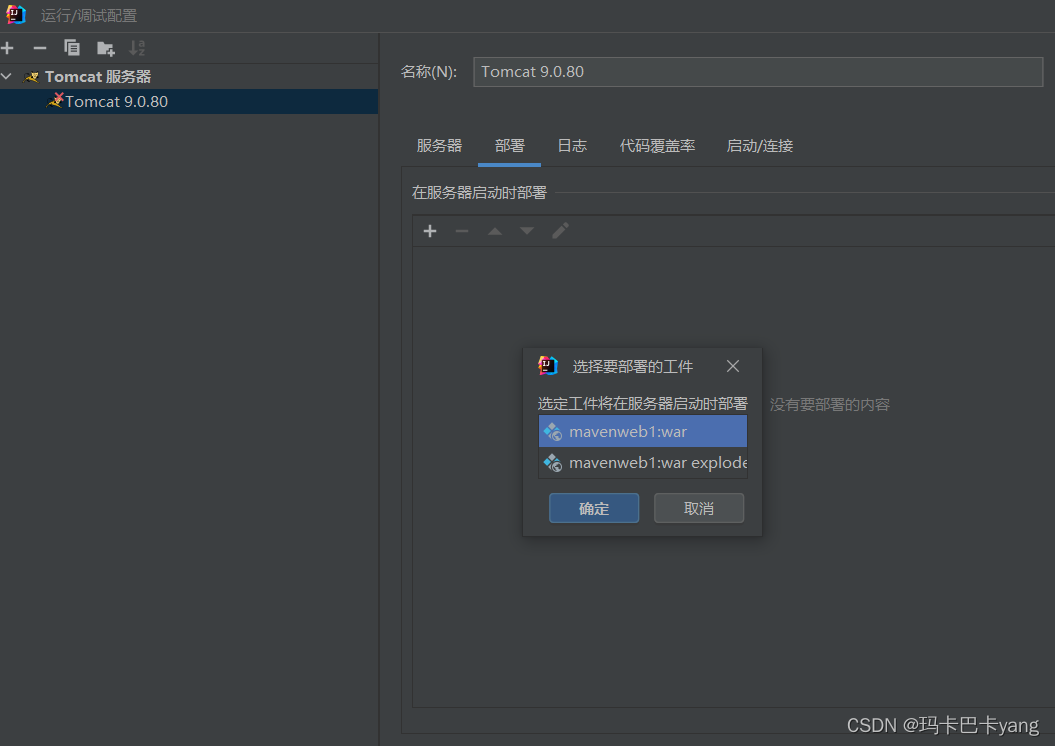Close the 选择要部署的工件 dialog
This screenshot has width=1055, height=746.
pyautogui.click(x=733, y=366)
